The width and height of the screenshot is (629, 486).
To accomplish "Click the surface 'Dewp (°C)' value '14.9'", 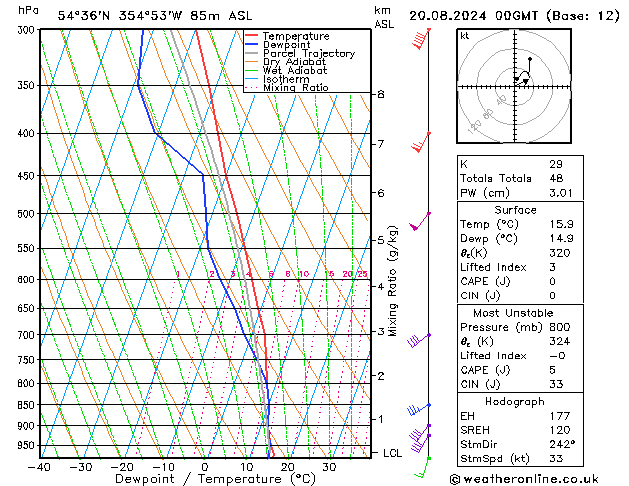I will [x=561, y=239].
